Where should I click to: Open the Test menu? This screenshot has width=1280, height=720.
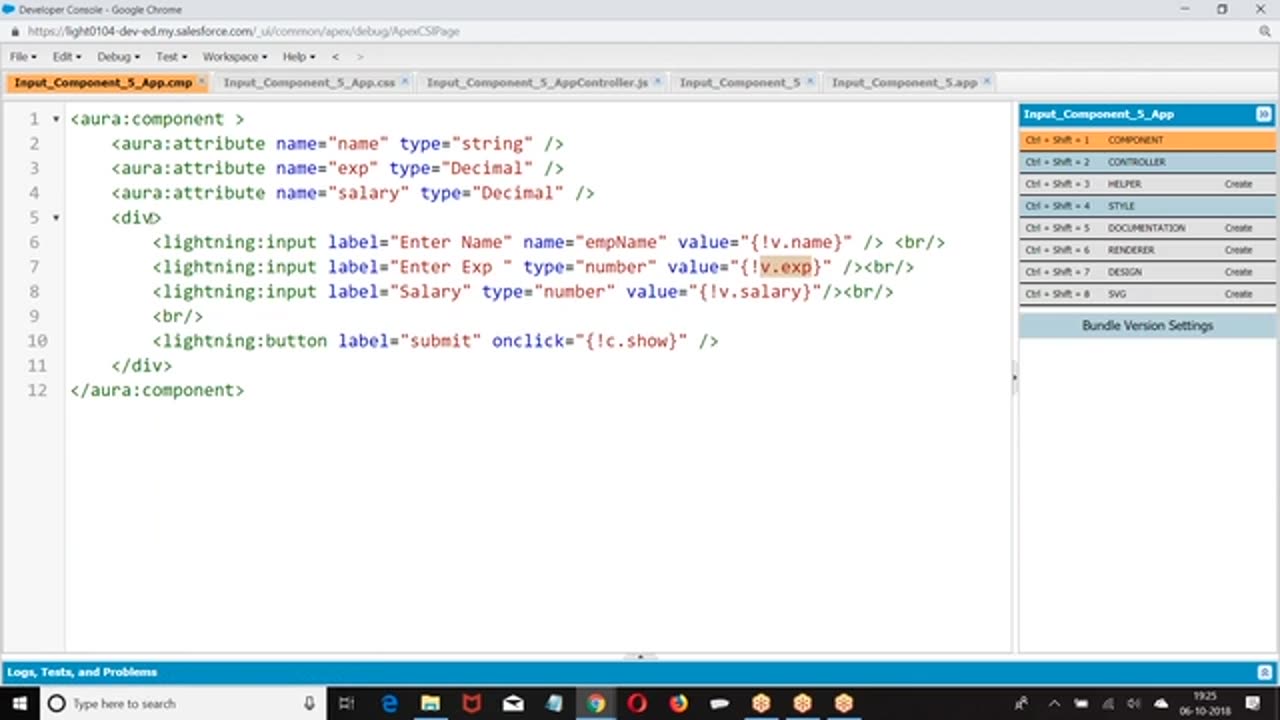tap(171, 57)
